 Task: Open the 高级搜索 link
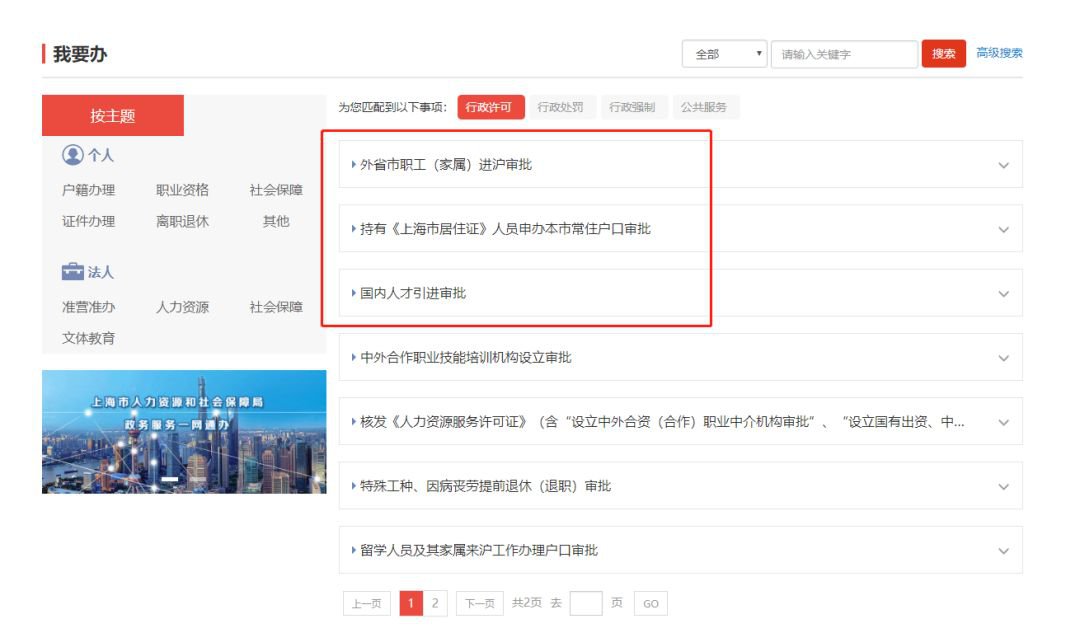tap(999, 53)
